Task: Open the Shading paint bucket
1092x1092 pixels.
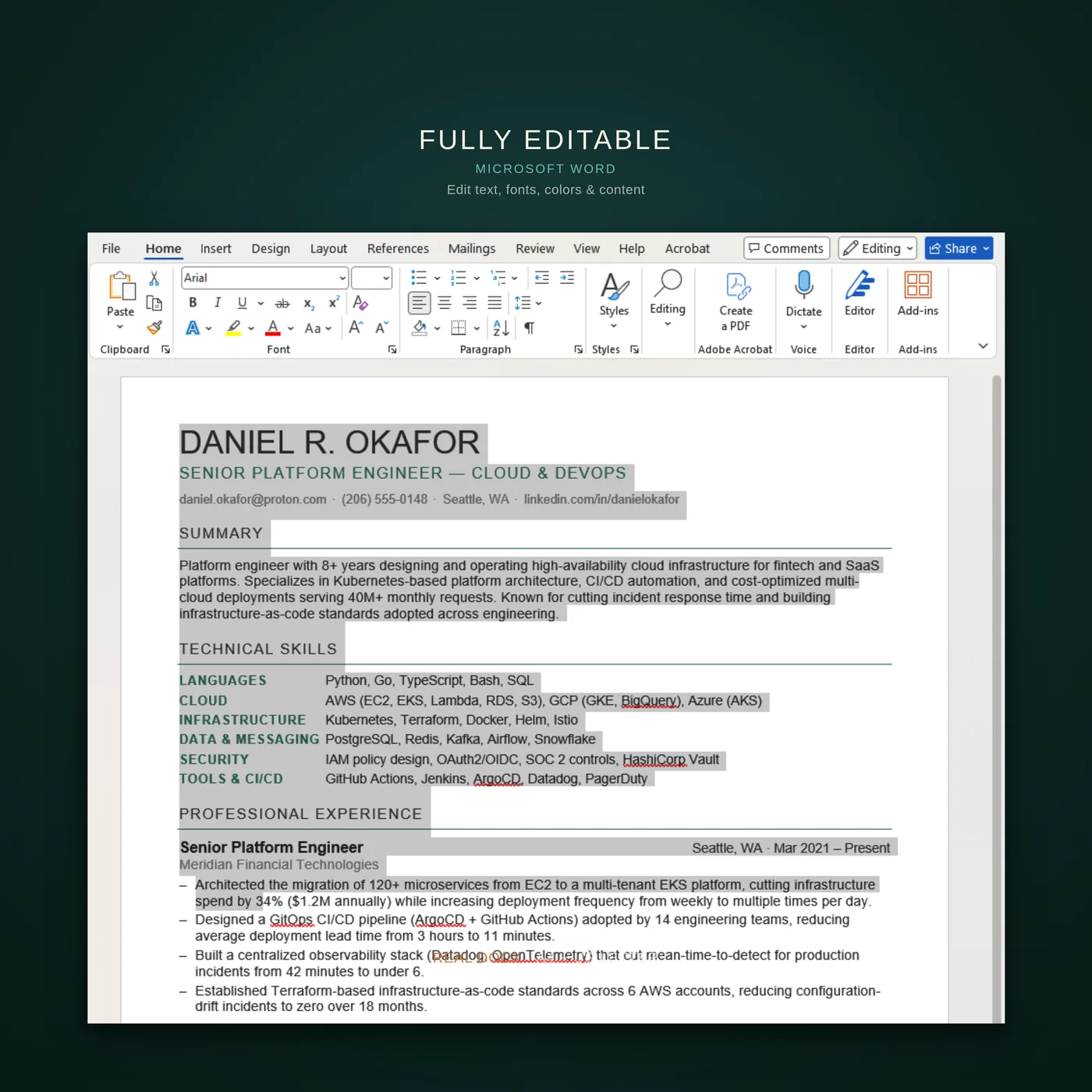Action: coord(420,328)
